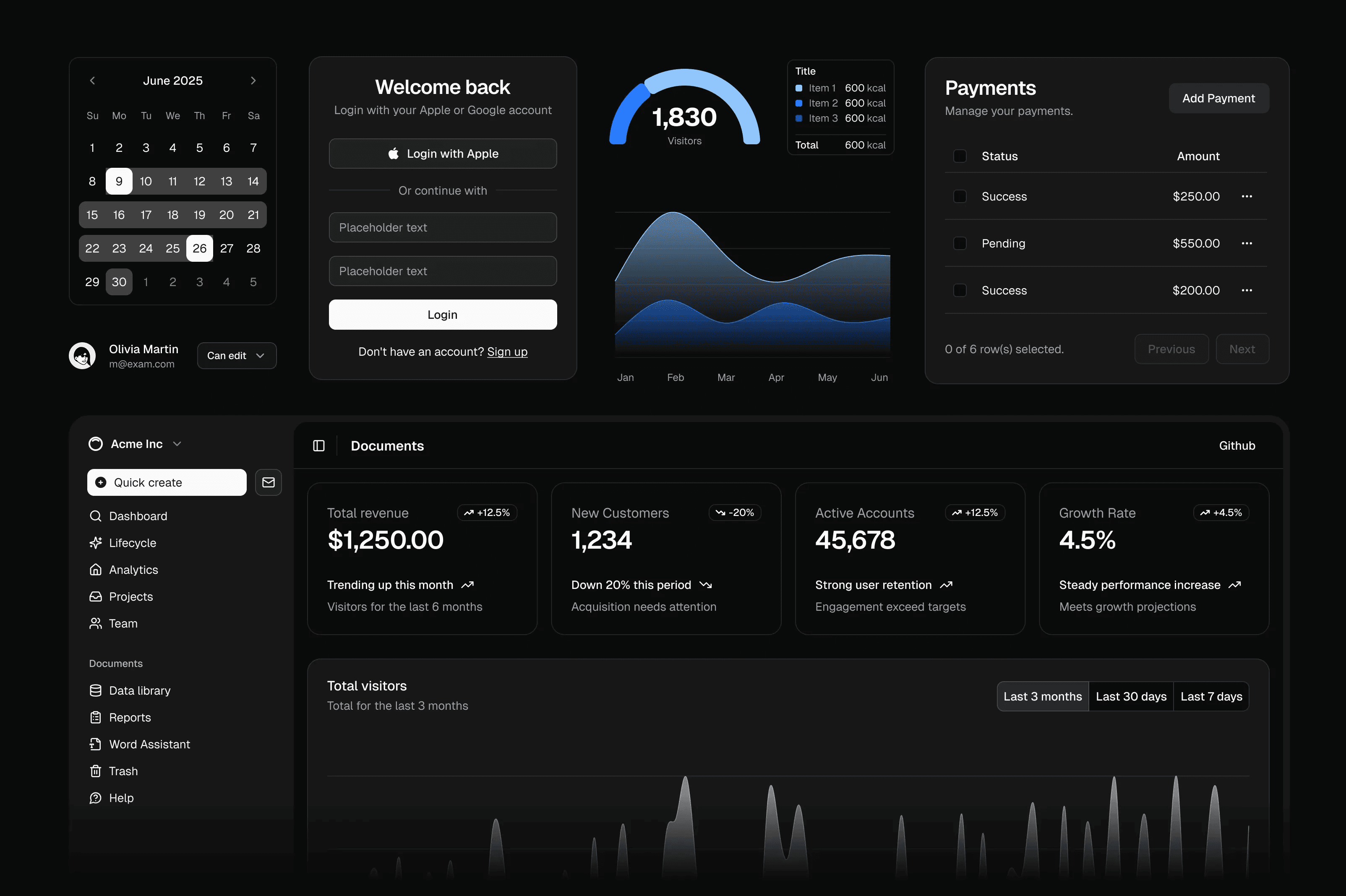Click the Add Payment button
Screen dimensions: 1346x896
pos(1218,98)
